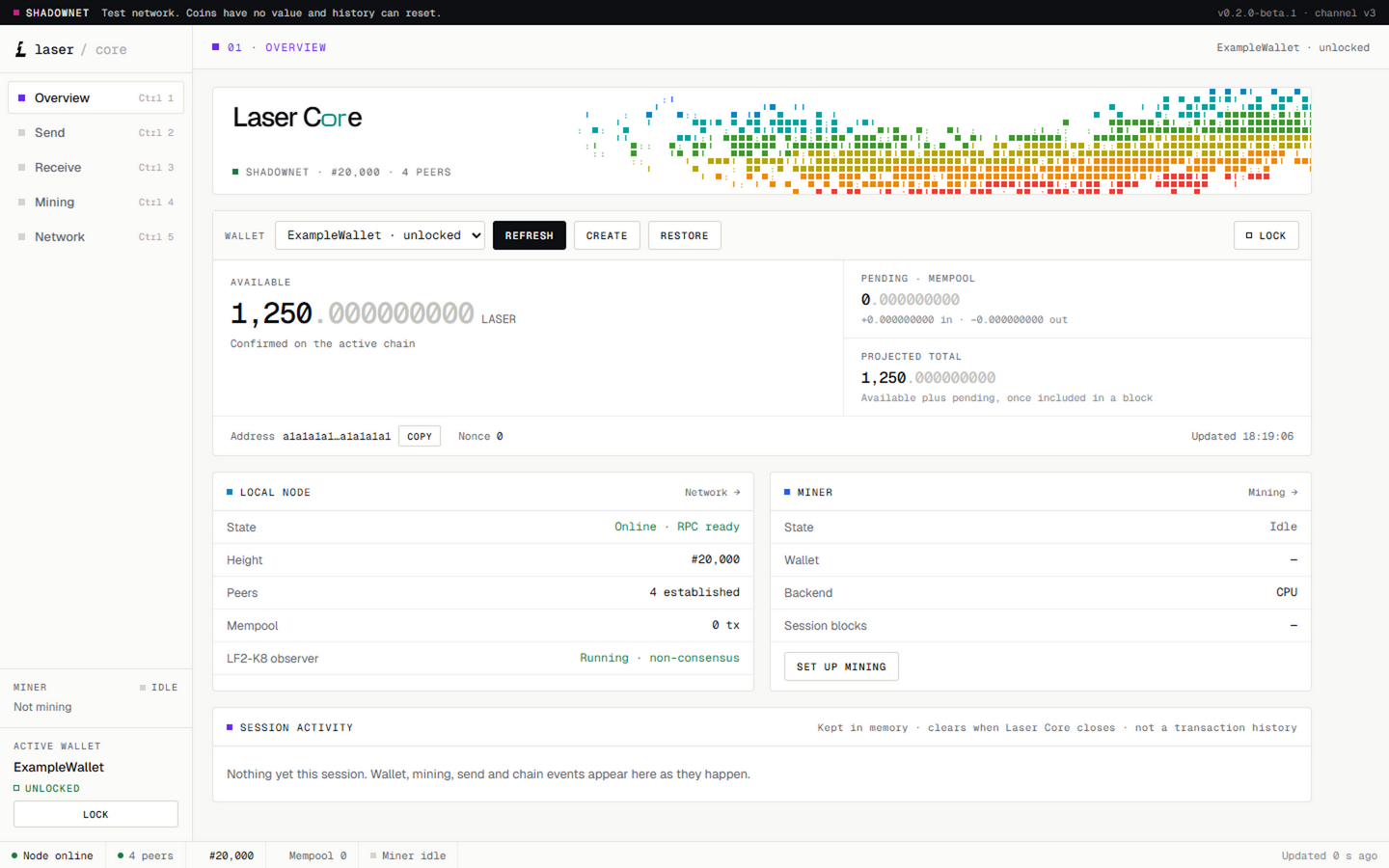Click the #20,000 block height in status bar
1389x868 pixels.
pos(231,855)
